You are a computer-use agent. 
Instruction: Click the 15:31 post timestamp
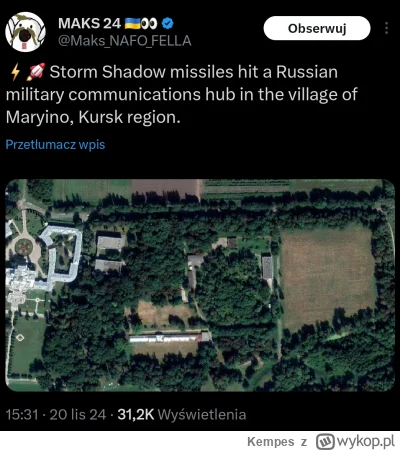pos(22,415)
